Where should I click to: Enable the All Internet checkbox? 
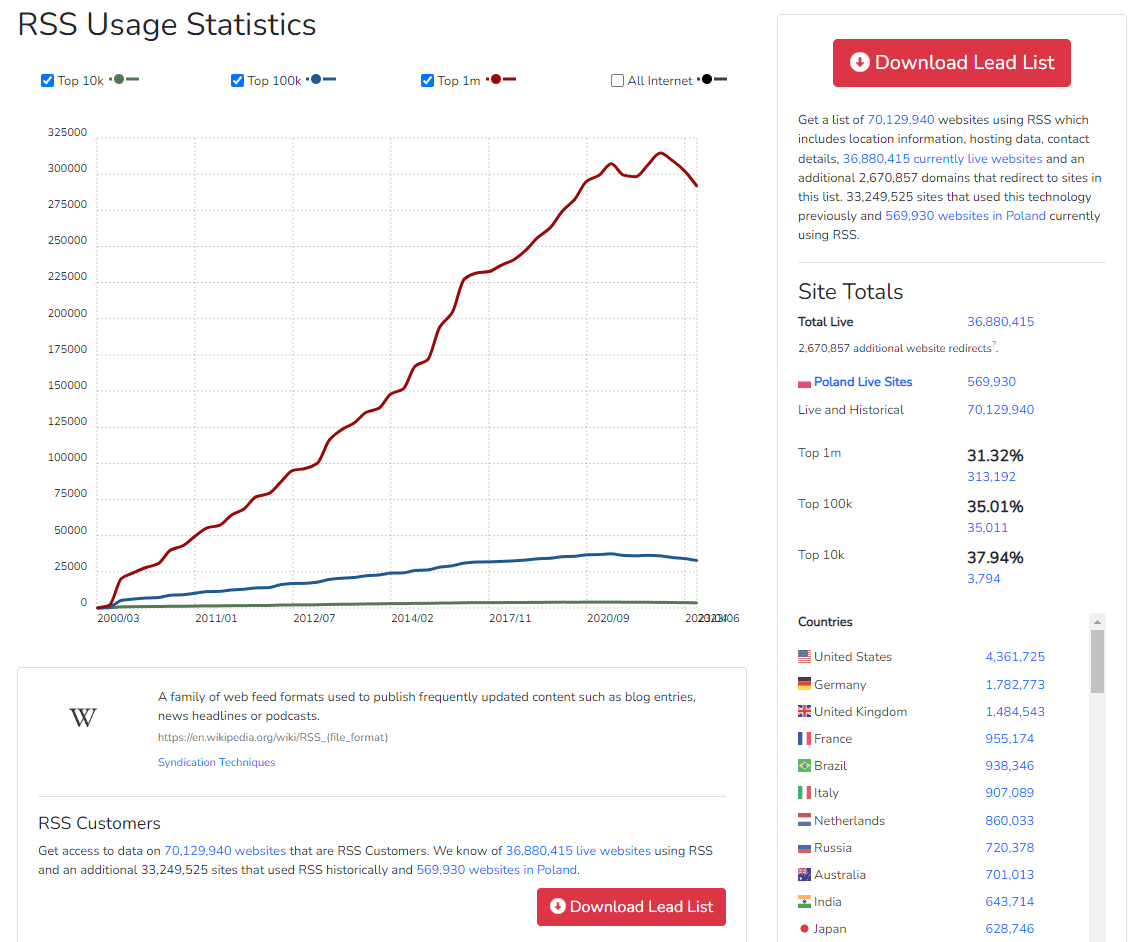pos(618,80)
